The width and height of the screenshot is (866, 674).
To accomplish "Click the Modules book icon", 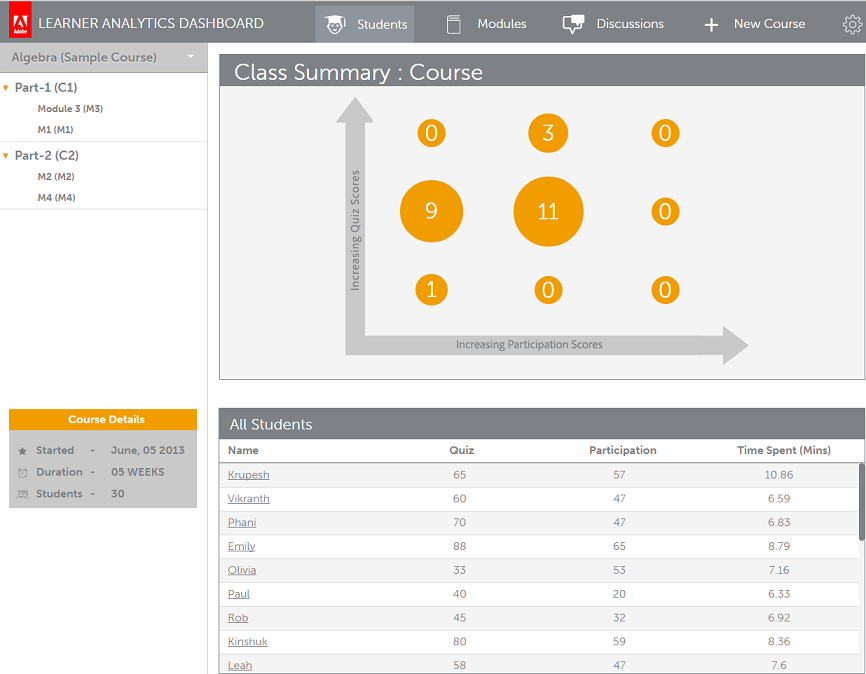I will click(x=454, y=24).
